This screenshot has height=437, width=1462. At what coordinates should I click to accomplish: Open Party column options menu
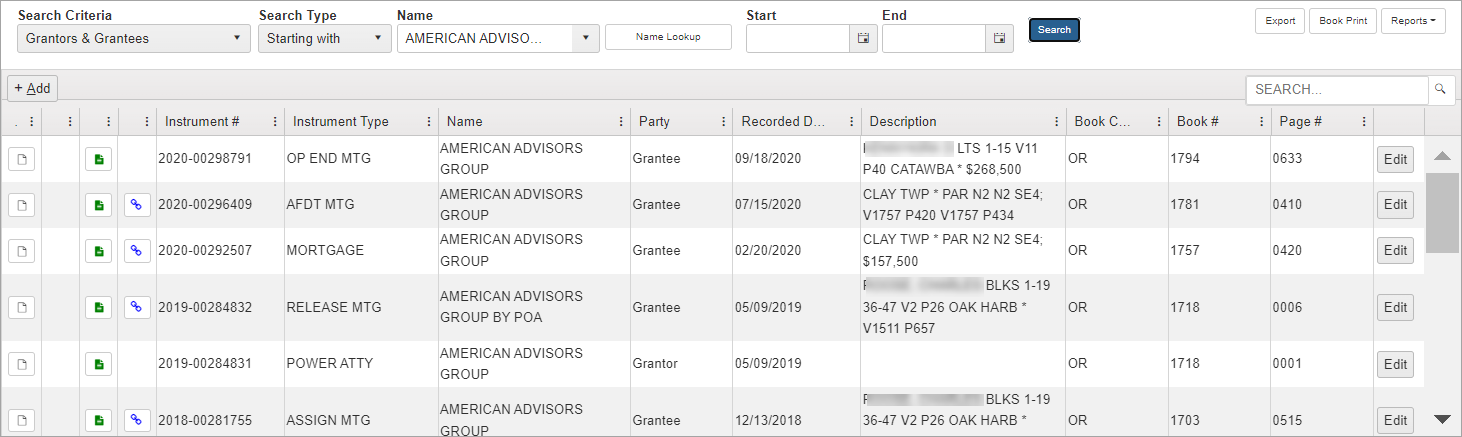pyautogui.click(x=722, y=122)
